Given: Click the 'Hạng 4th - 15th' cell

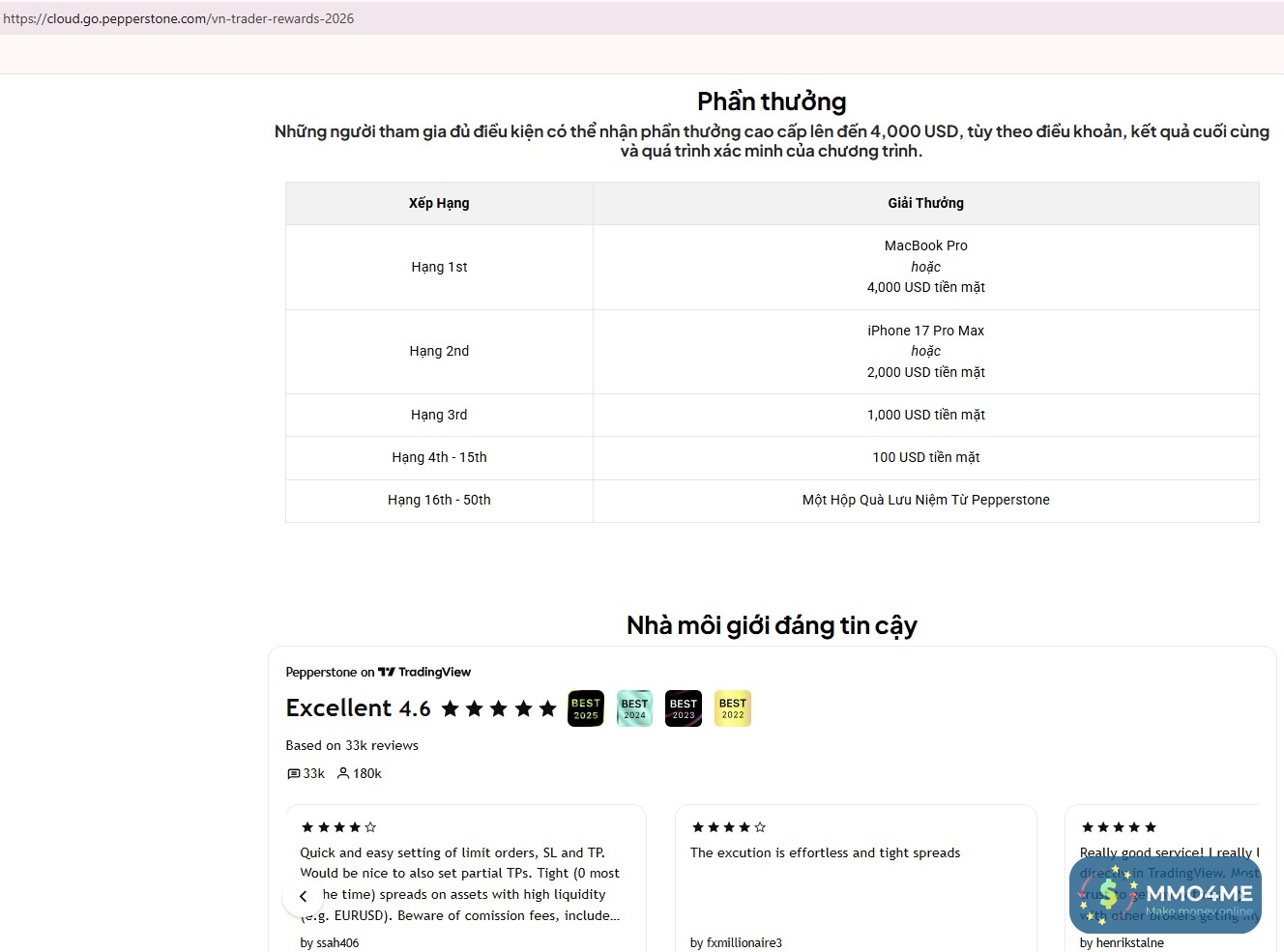Looking at the screenshot, I should [x=439, y=457].
